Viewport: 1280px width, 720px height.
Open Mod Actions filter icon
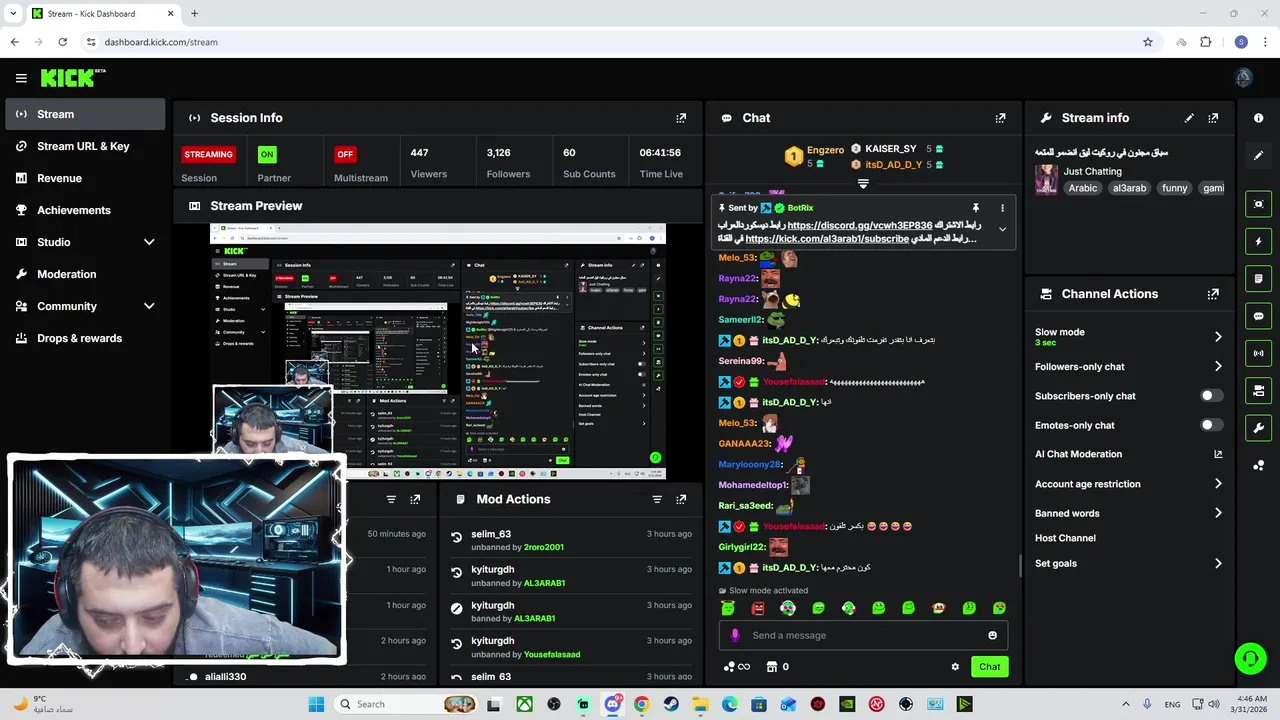pyautogui.click(x=657, y=499)
